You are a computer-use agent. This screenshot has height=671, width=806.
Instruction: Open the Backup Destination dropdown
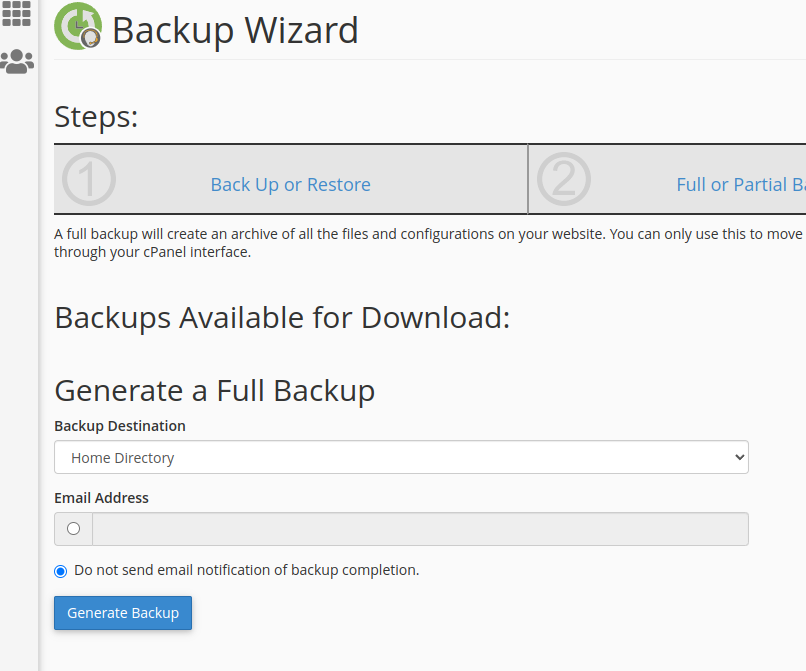click(401, 457)
